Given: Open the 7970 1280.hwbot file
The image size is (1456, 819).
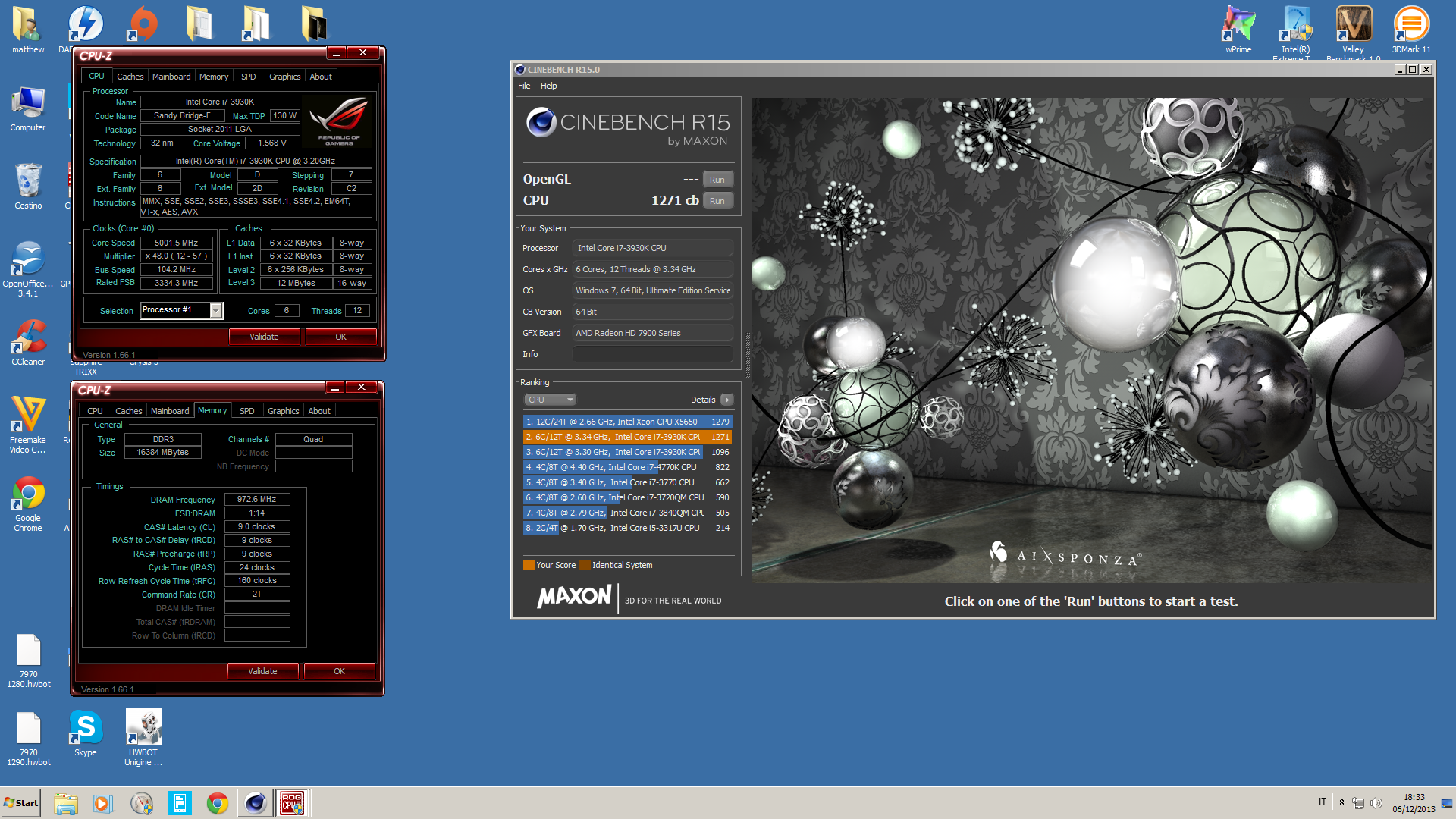Looking at the screenshot, I should click(28, 661).
